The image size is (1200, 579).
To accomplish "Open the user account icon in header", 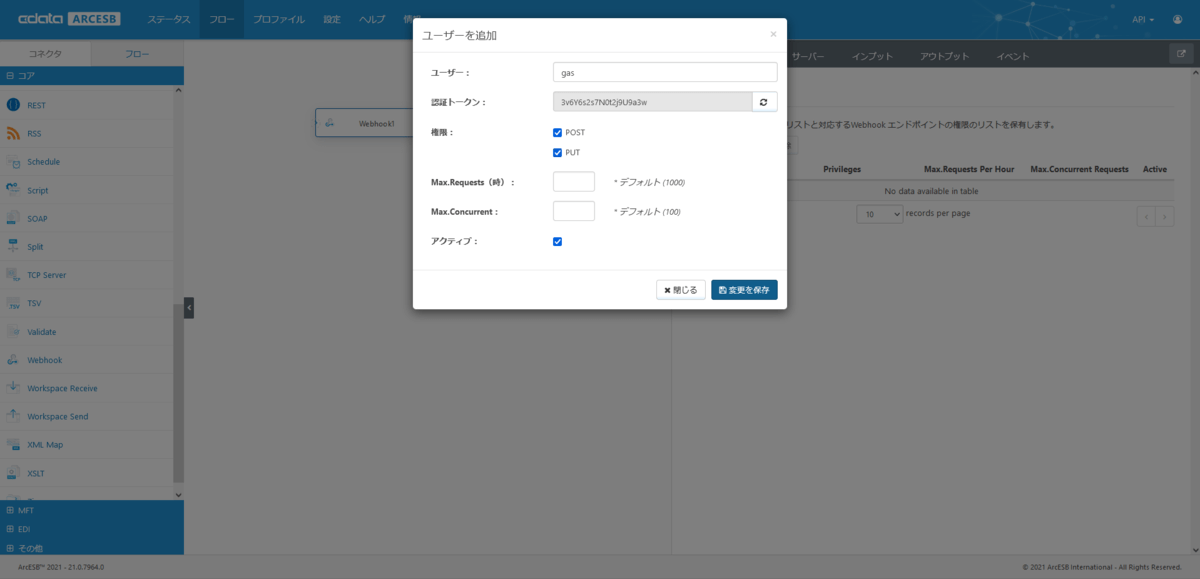I will coord(1177,19).
